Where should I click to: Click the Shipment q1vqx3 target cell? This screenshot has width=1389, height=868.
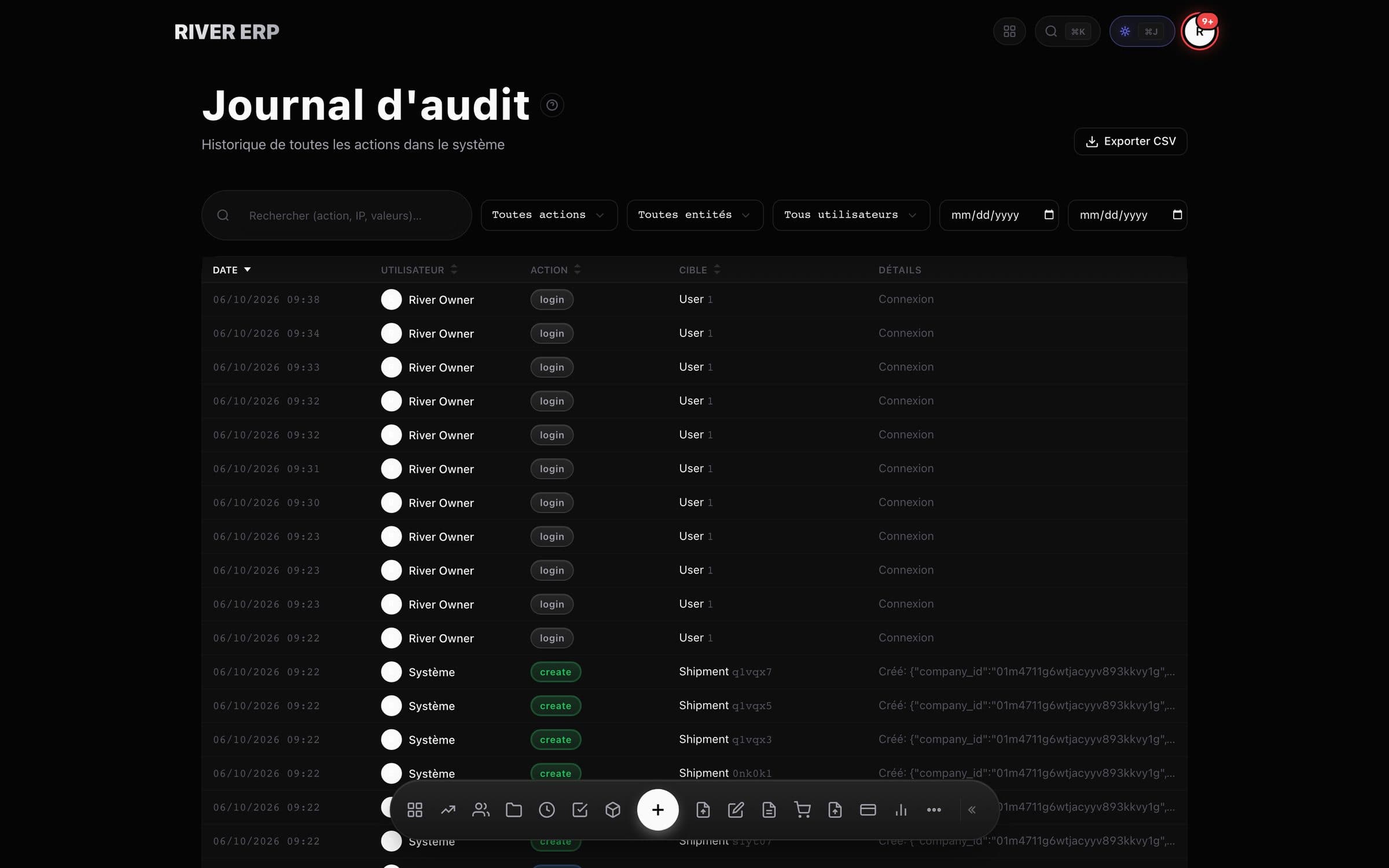coord(725,739)
